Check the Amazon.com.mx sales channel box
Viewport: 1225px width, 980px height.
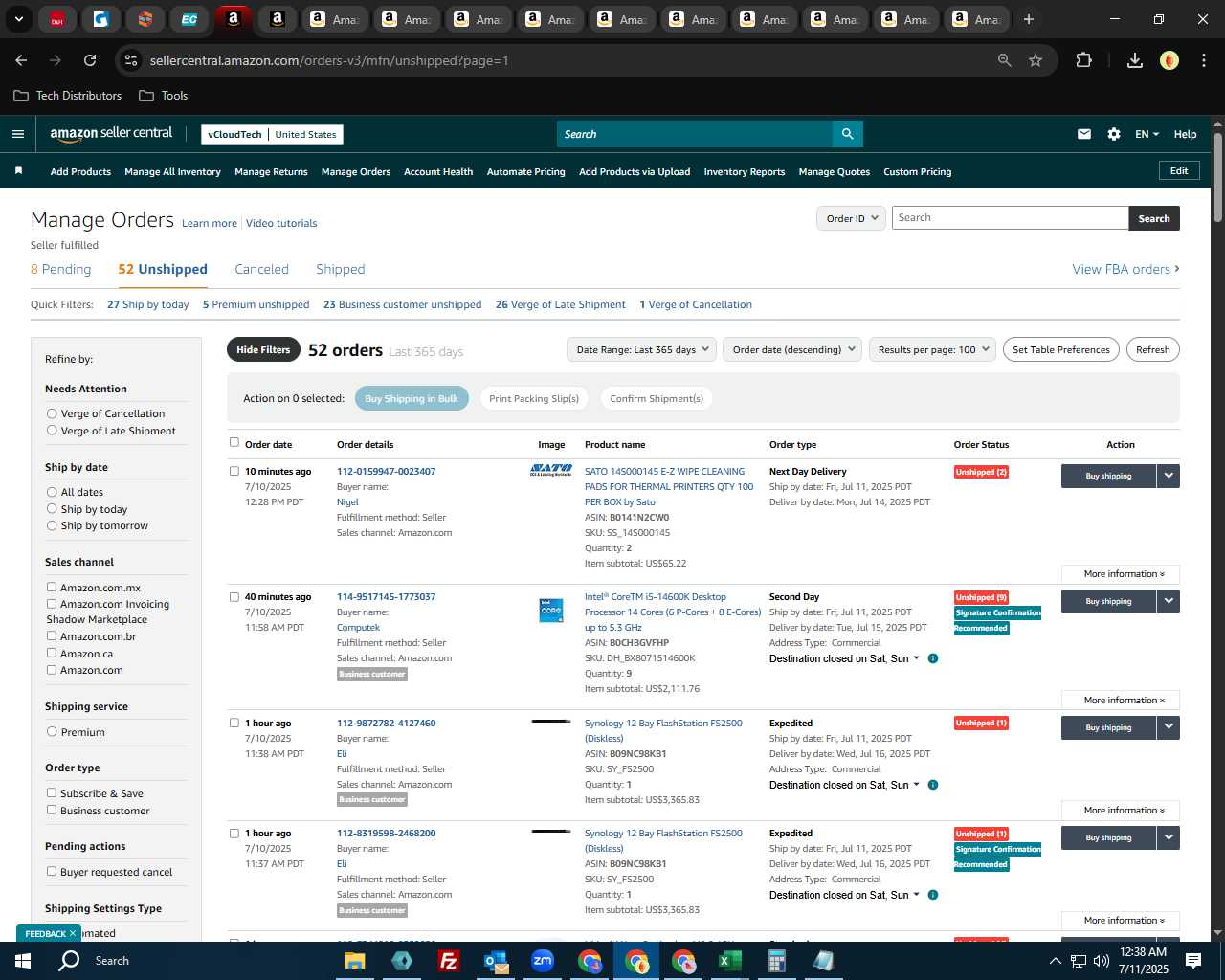click(x=52, y=588)
